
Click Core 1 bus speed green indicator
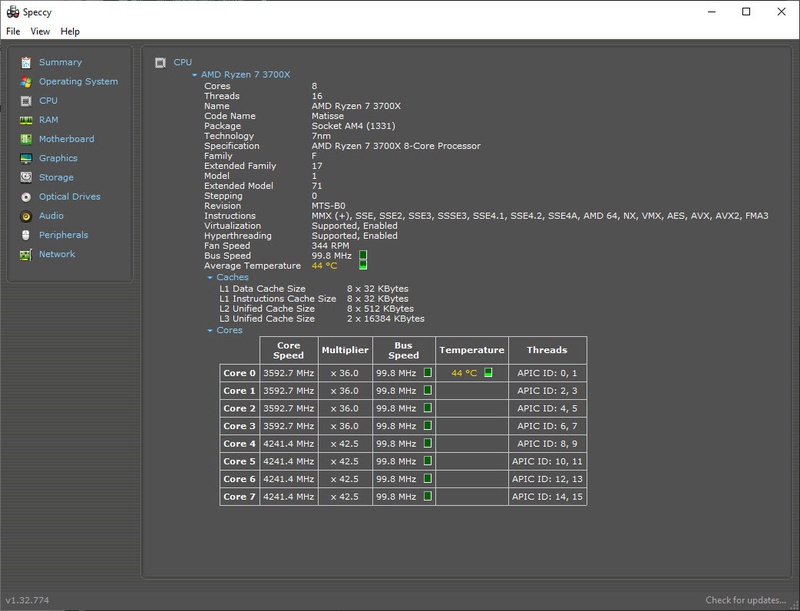428,390
